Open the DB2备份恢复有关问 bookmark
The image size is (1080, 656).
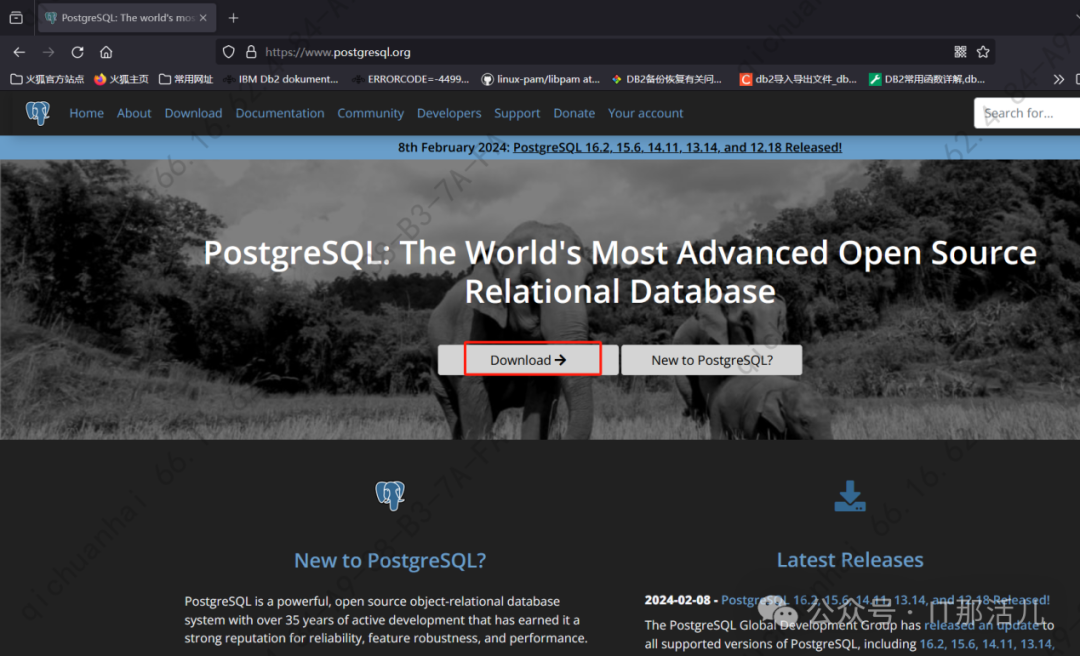(x=667, y=79)
